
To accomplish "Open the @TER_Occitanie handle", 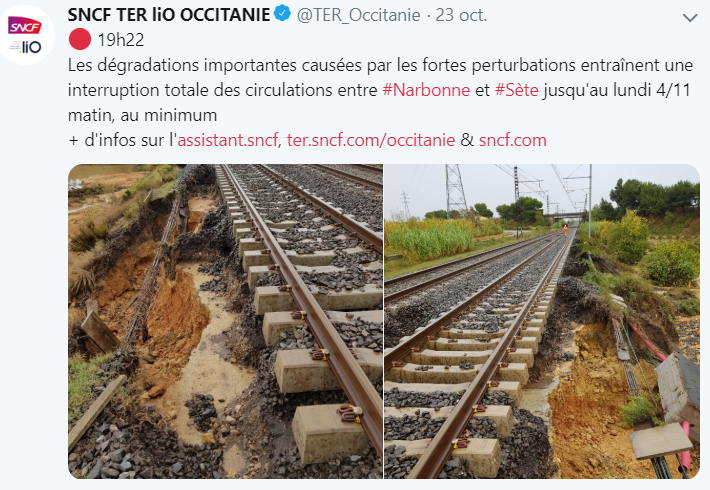I will pyautogui.click(x=359, y=15).
